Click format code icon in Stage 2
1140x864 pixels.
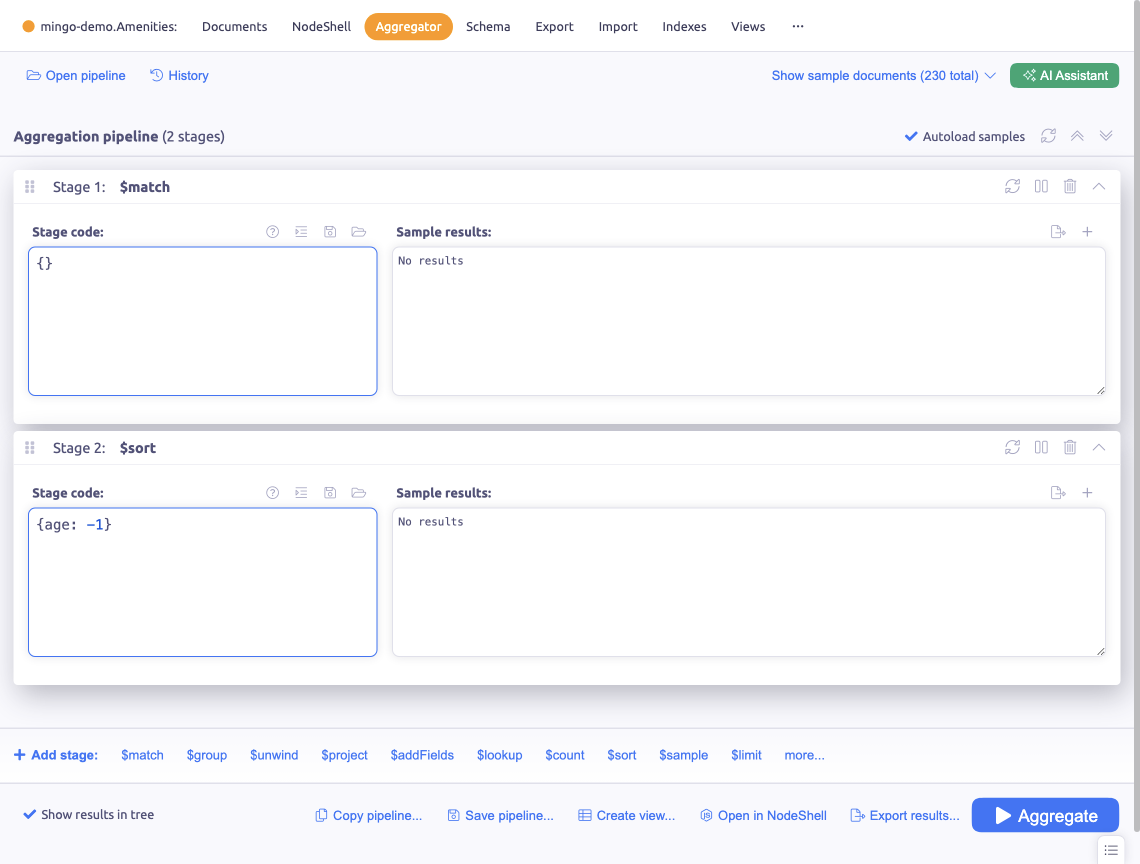pyautogui.click(x=301, y=493)
